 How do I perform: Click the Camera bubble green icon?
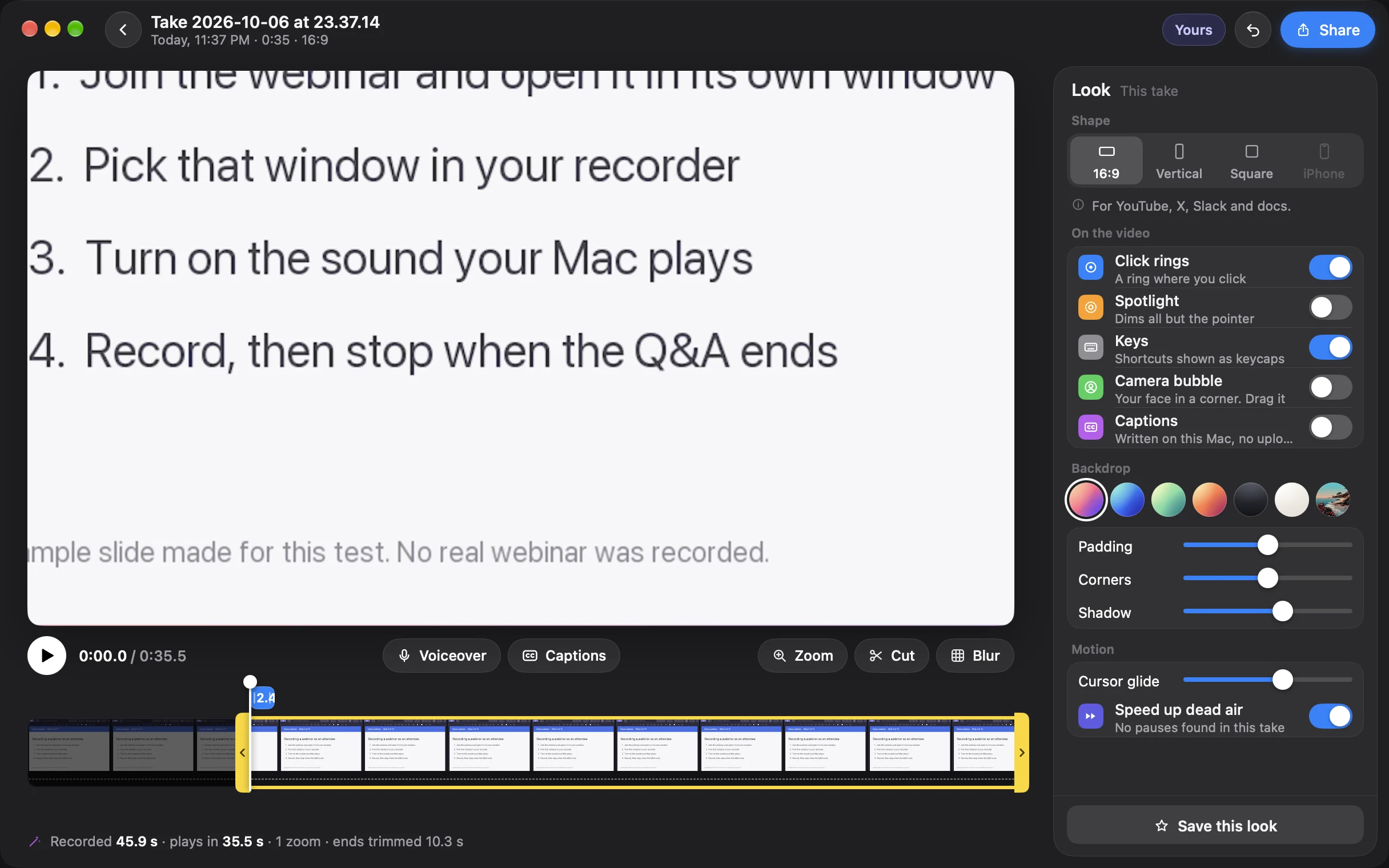coord(1090,388)
